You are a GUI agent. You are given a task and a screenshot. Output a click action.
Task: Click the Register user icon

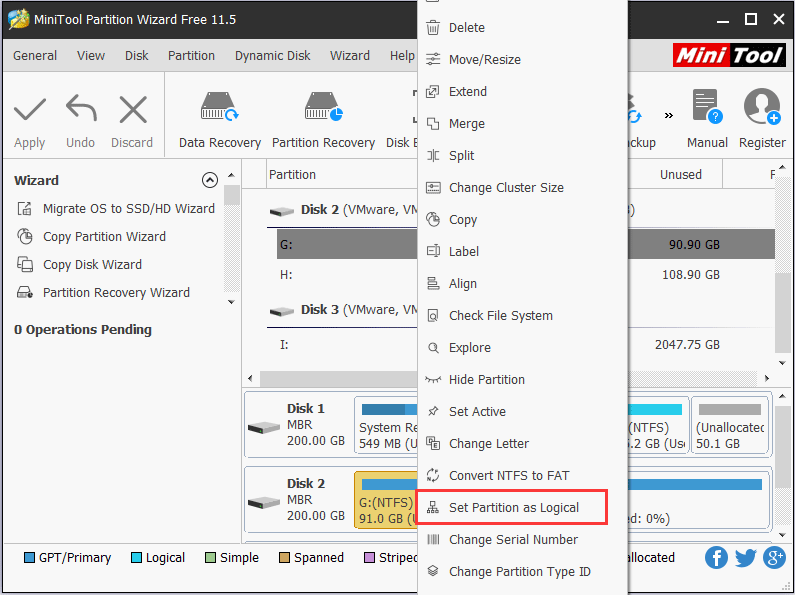[x=762, y=106]
